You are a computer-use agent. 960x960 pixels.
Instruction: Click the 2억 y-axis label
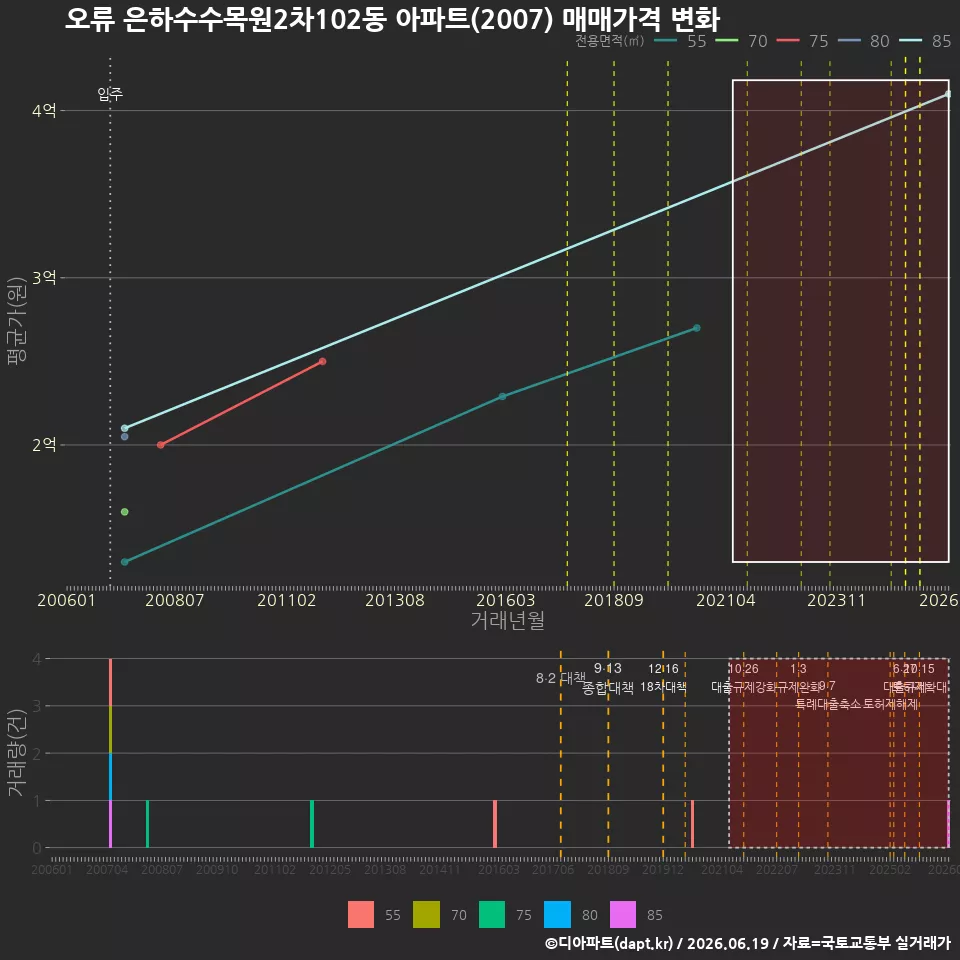coord(44,445)
